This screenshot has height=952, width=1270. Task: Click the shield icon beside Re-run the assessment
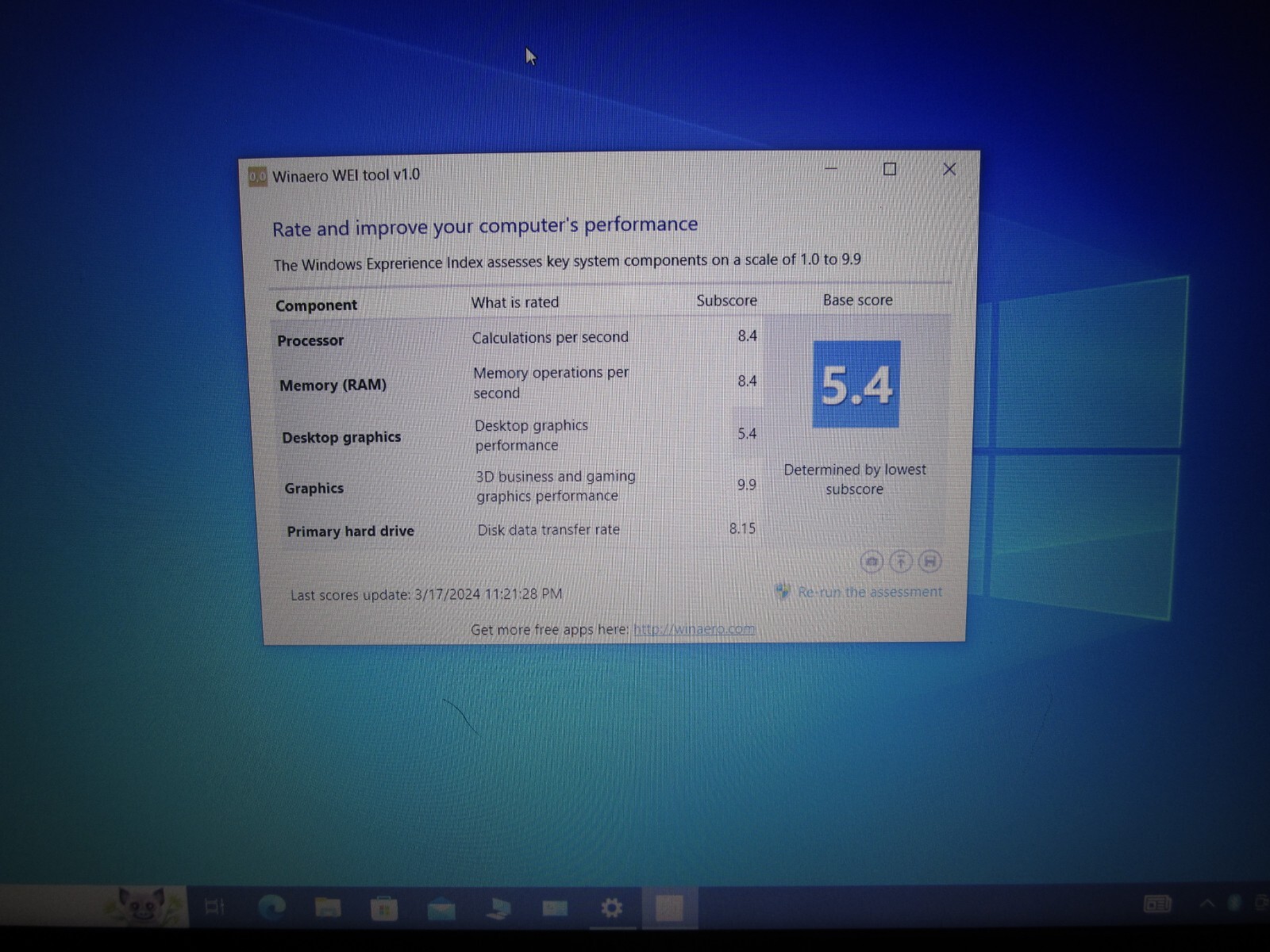(783, 591)
